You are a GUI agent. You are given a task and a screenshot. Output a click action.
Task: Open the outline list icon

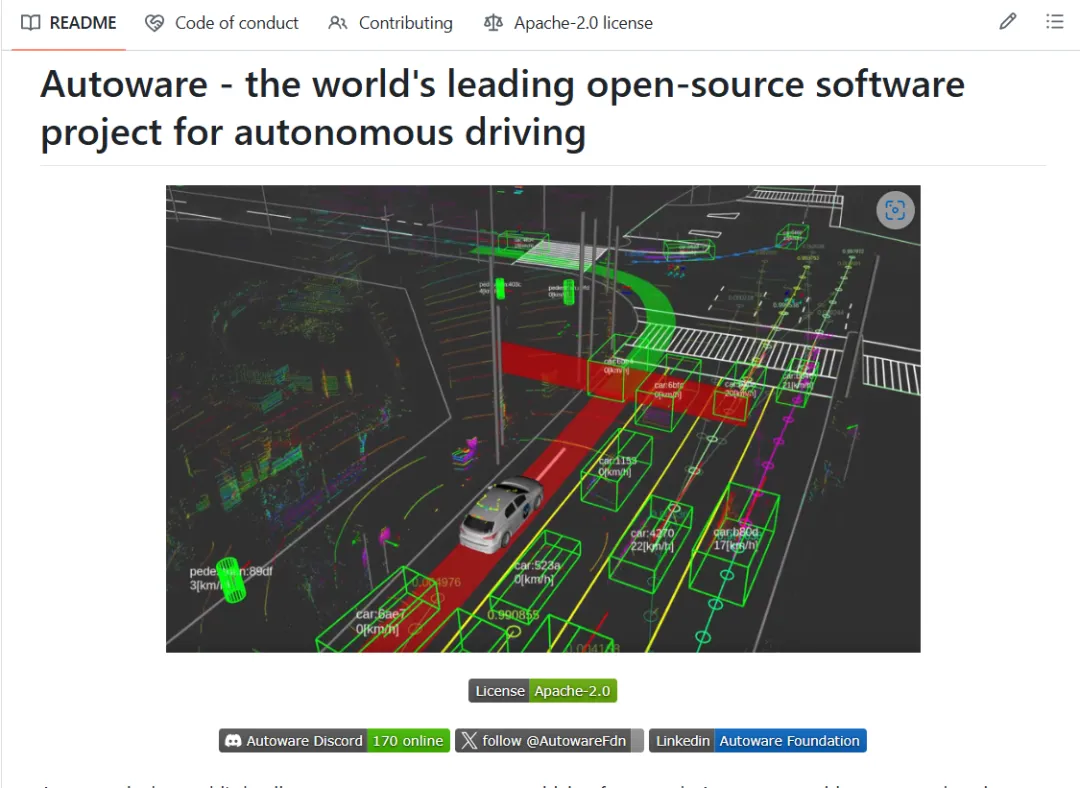tap(1055, 22)
